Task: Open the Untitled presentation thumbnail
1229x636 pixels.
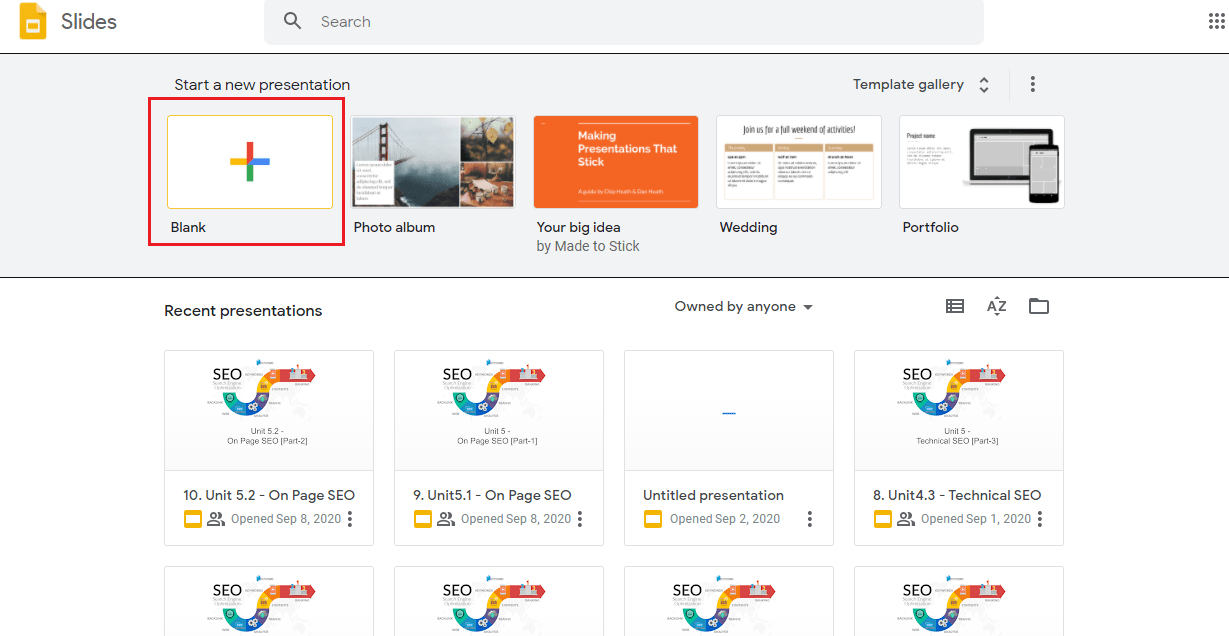Action: click(729, 410)
